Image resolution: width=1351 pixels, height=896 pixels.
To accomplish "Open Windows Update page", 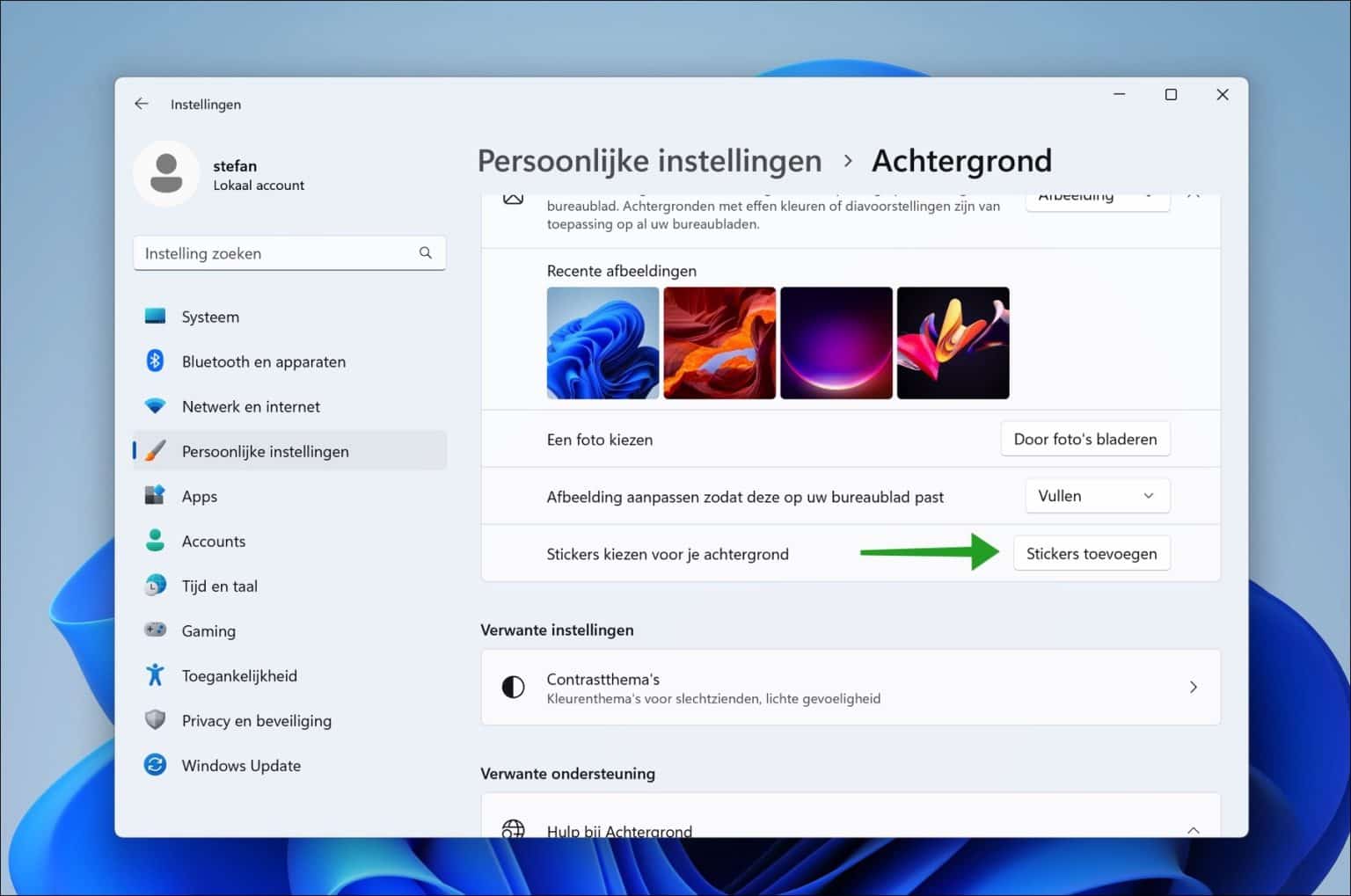I will pyautogui.click(x=241, y=765).
